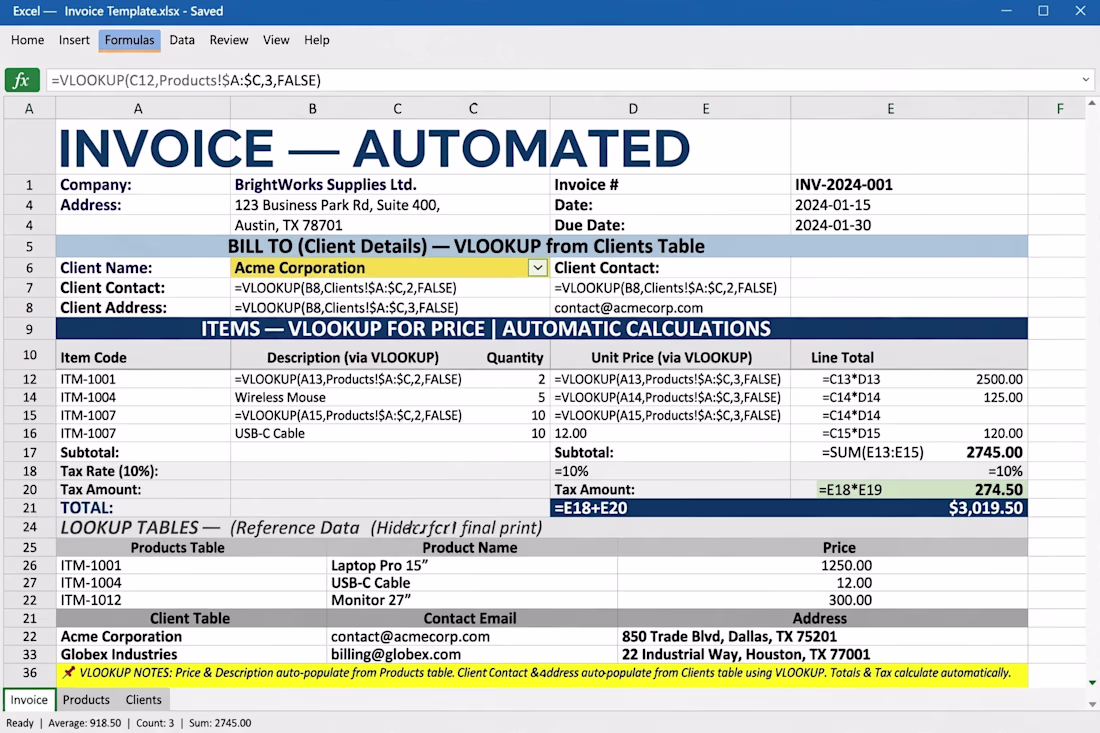Click the vertical scrollbar up arrow

click(1092, 103)
